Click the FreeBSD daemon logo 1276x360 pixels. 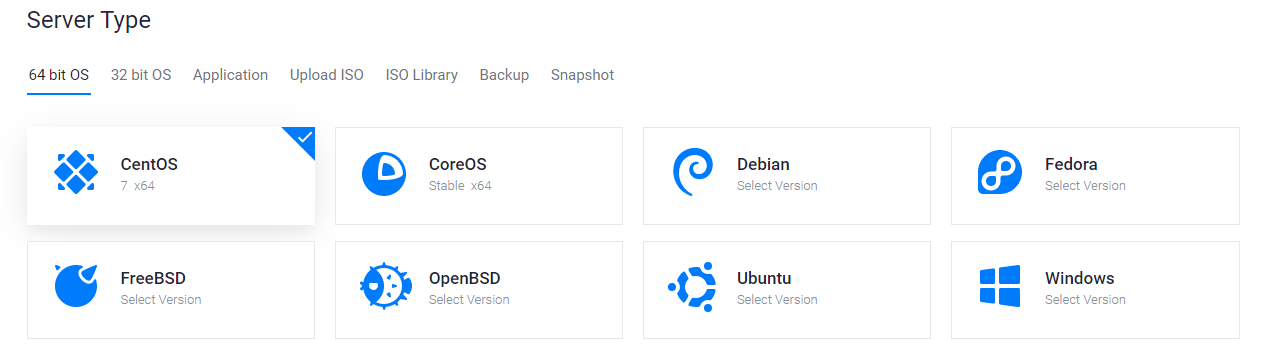[x=76, y=286]
